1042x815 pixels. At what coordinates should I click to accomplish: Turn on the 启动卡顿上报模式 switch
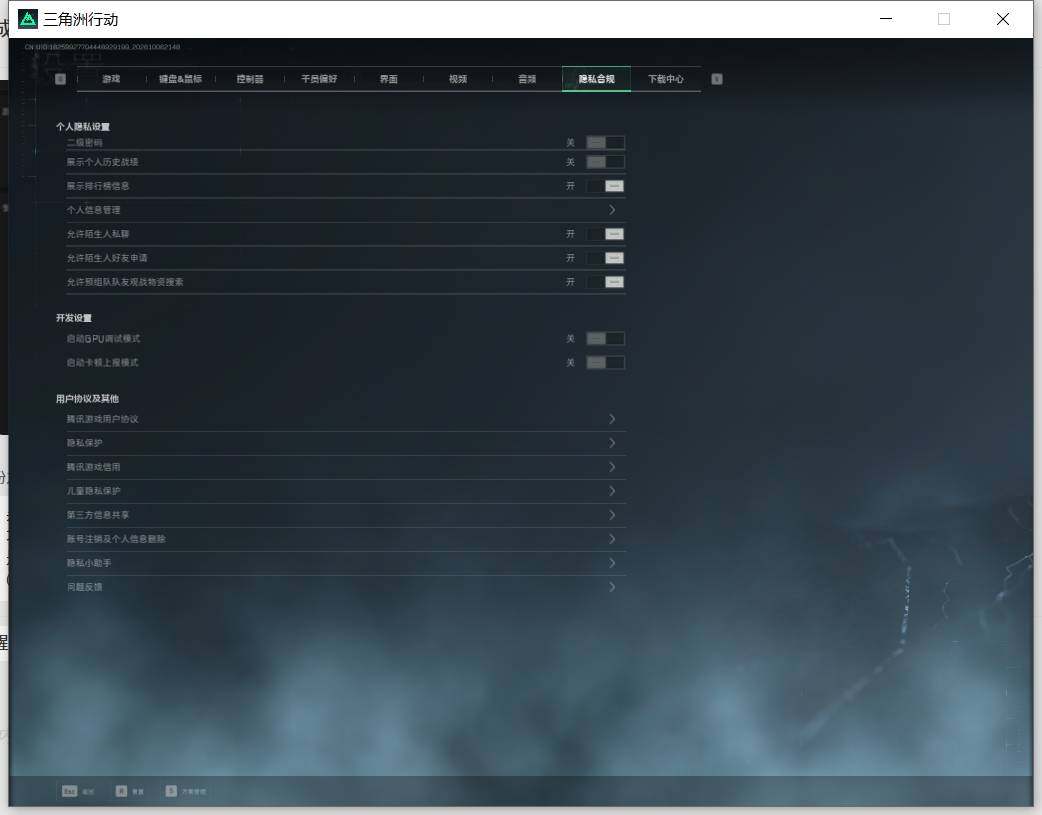coord(605,363)
